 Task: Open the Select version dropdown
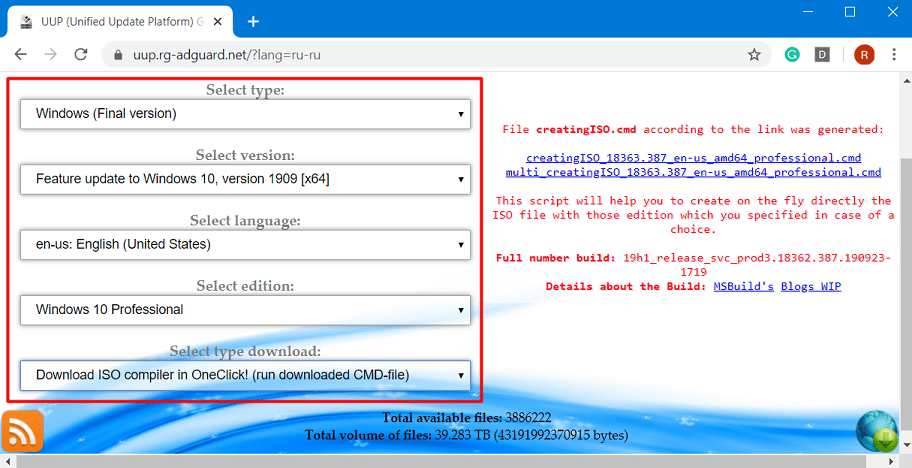click(x=245, y=179)
